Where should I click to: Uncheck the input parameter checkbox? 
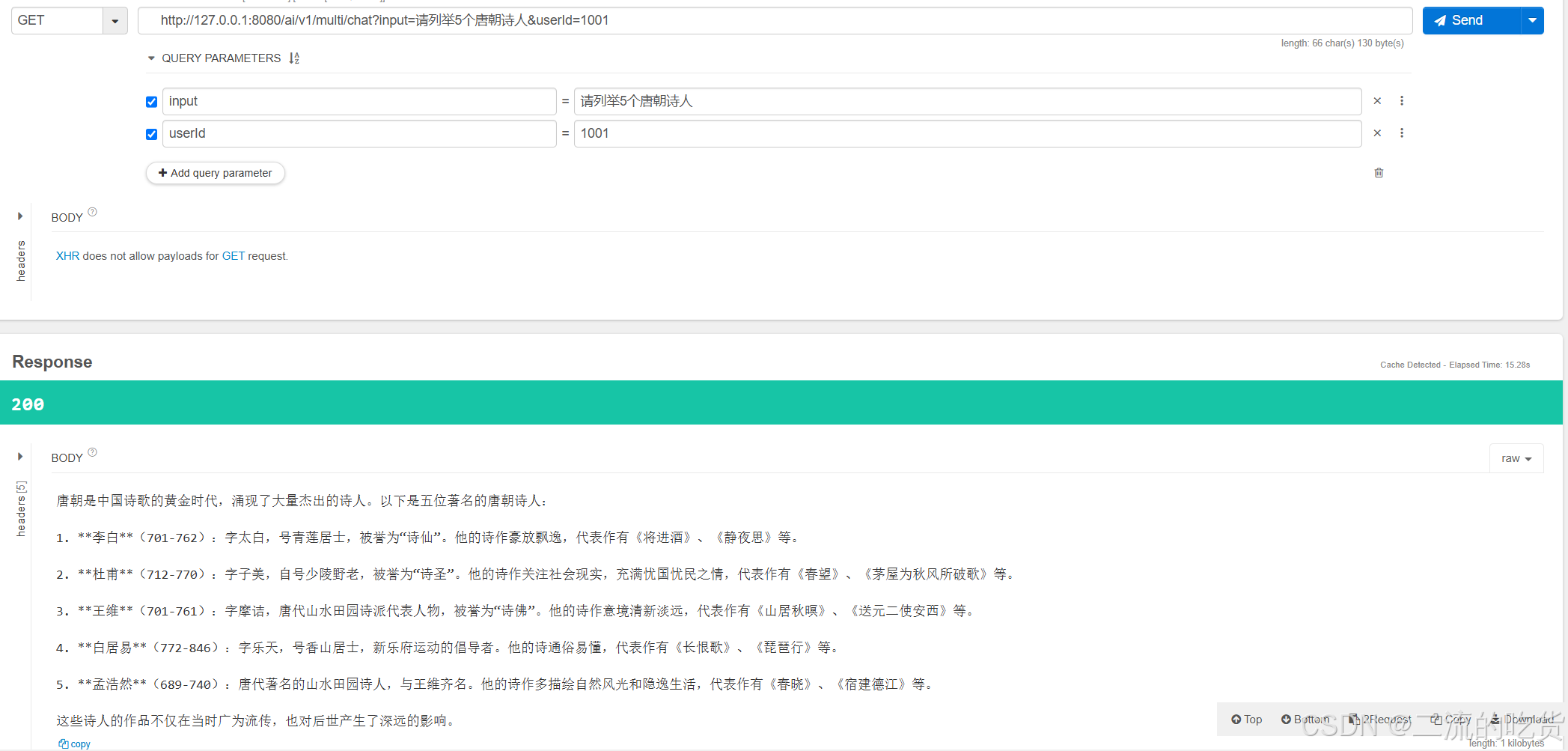tap(152, 102)
